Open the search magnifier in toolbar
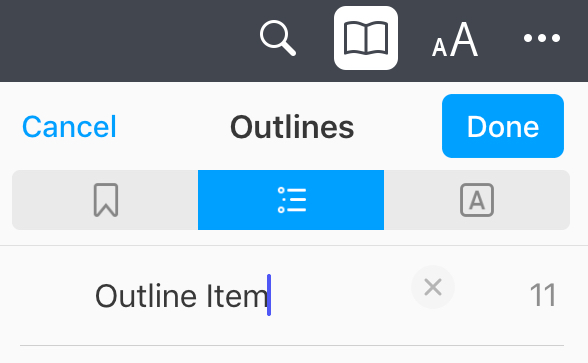The image size is (588, 363). coord(278,38)
